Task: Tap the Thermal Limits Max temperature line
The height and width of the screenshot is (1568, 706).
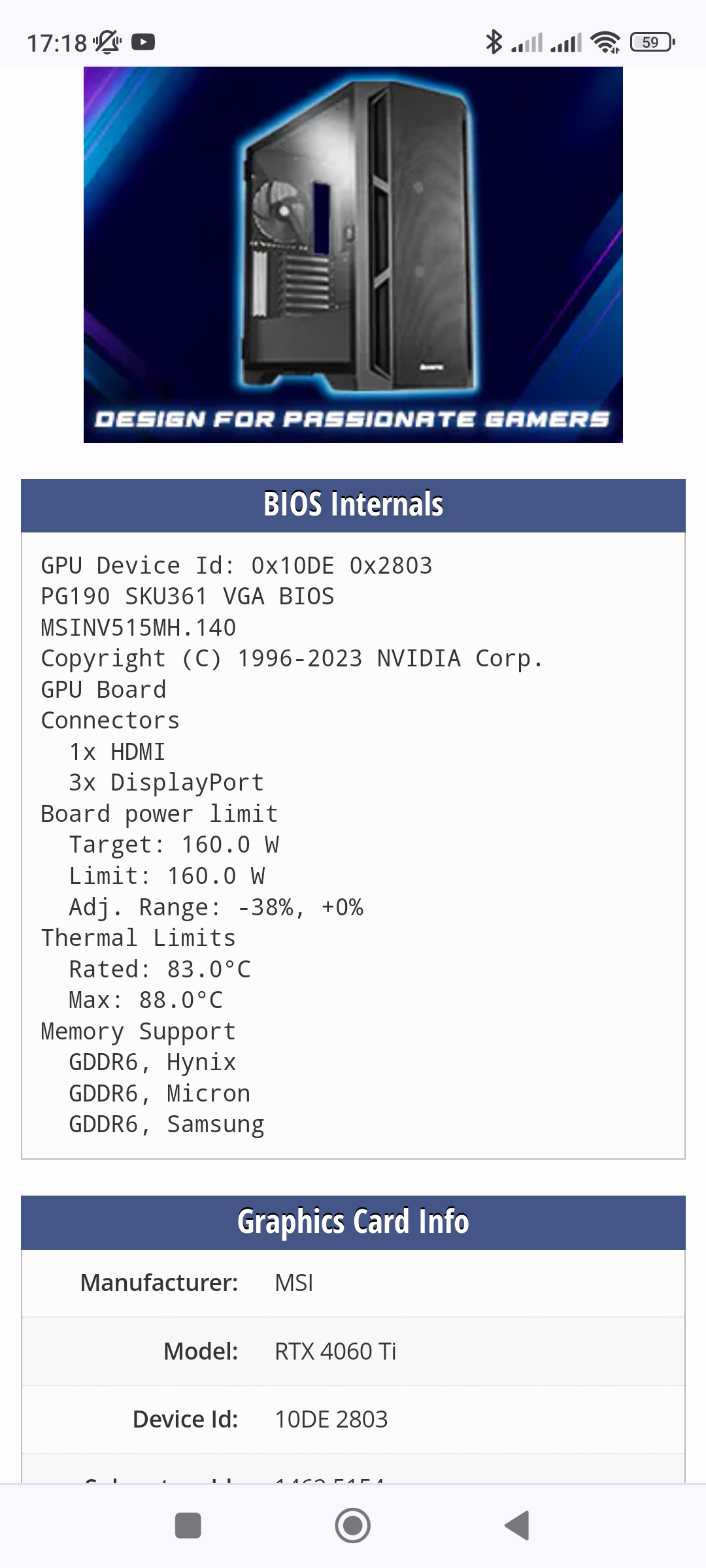Action: click(x=146, y=1000)
